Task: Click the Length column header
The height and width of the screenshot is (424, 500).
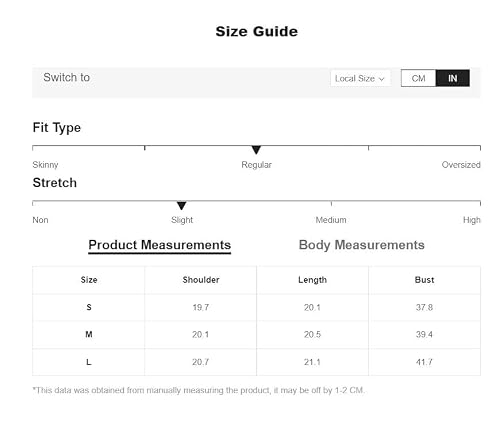Action: coord(312,280)
